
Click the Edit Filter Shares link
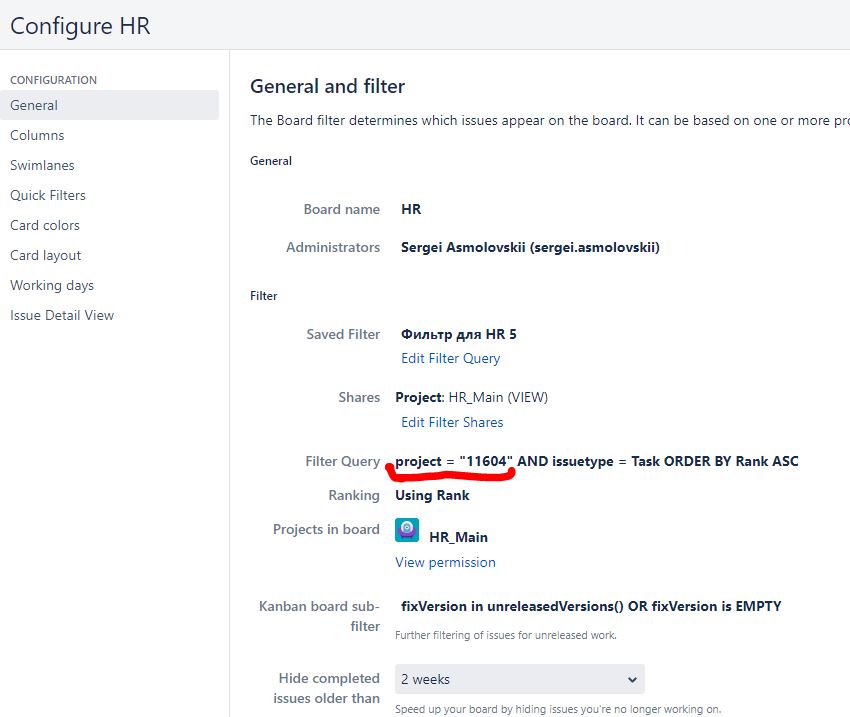tap(452, 422)
